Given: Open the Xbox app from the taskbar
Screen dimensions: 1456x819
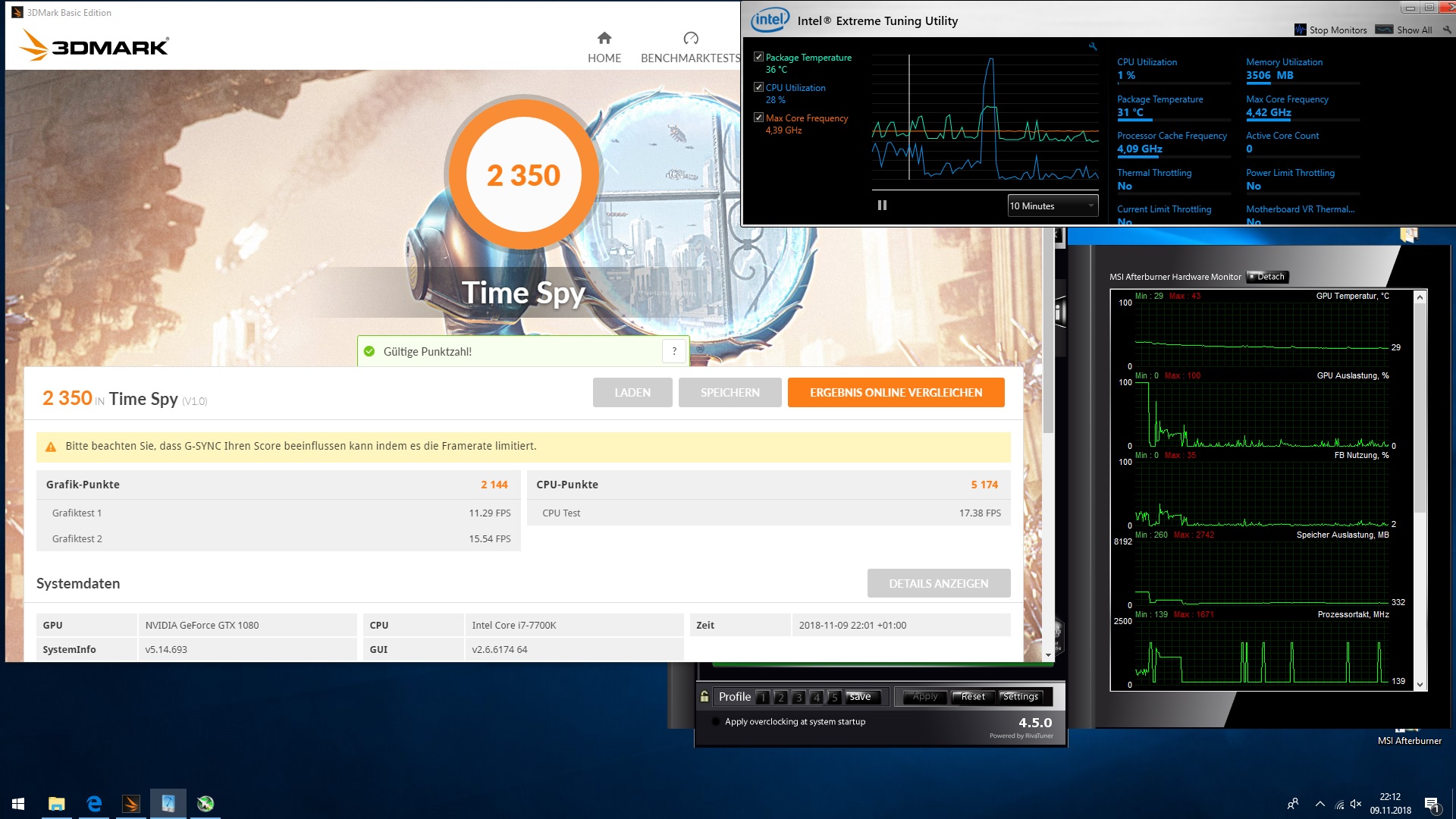Looking at the screenshot, I should [x=206, y=804].
